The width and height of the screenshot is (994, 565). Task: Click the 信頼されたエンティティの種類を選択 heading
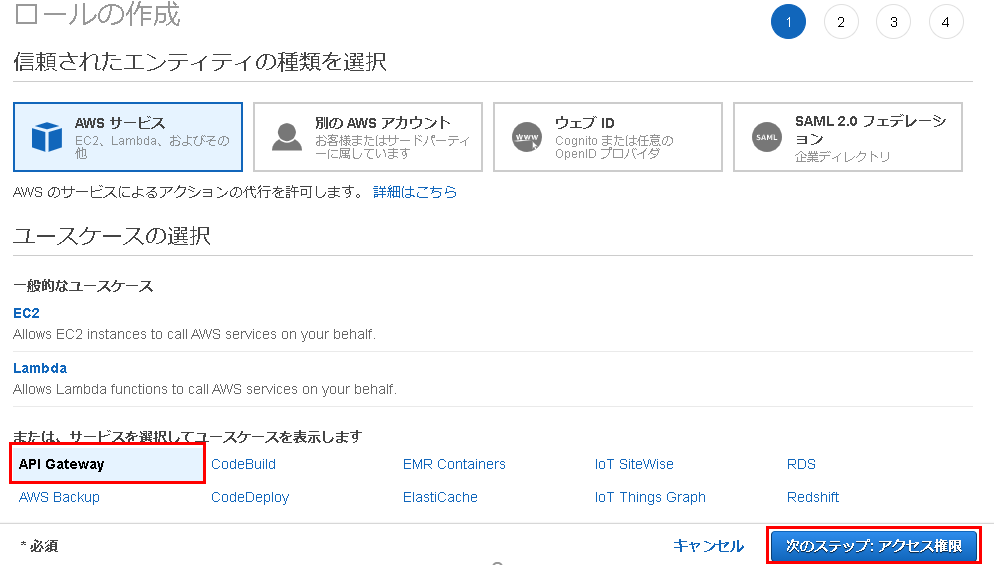[x=200, y=62]
